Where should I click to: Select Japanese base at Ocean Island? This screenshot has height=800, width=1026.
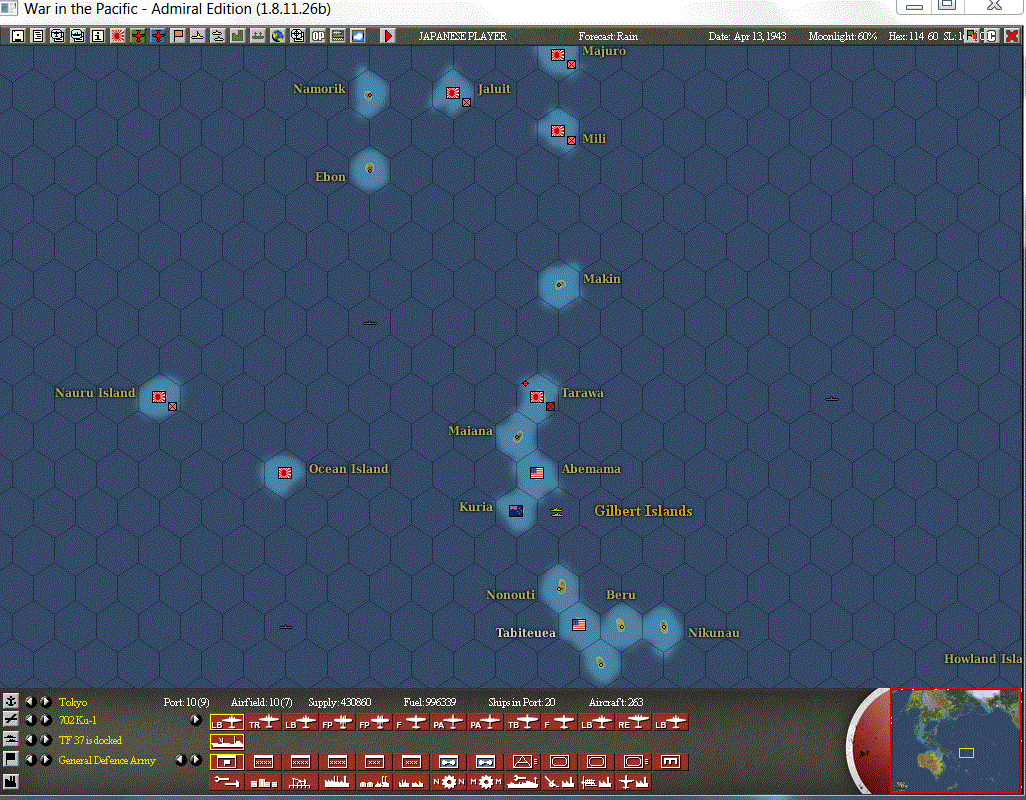point(285,472)
